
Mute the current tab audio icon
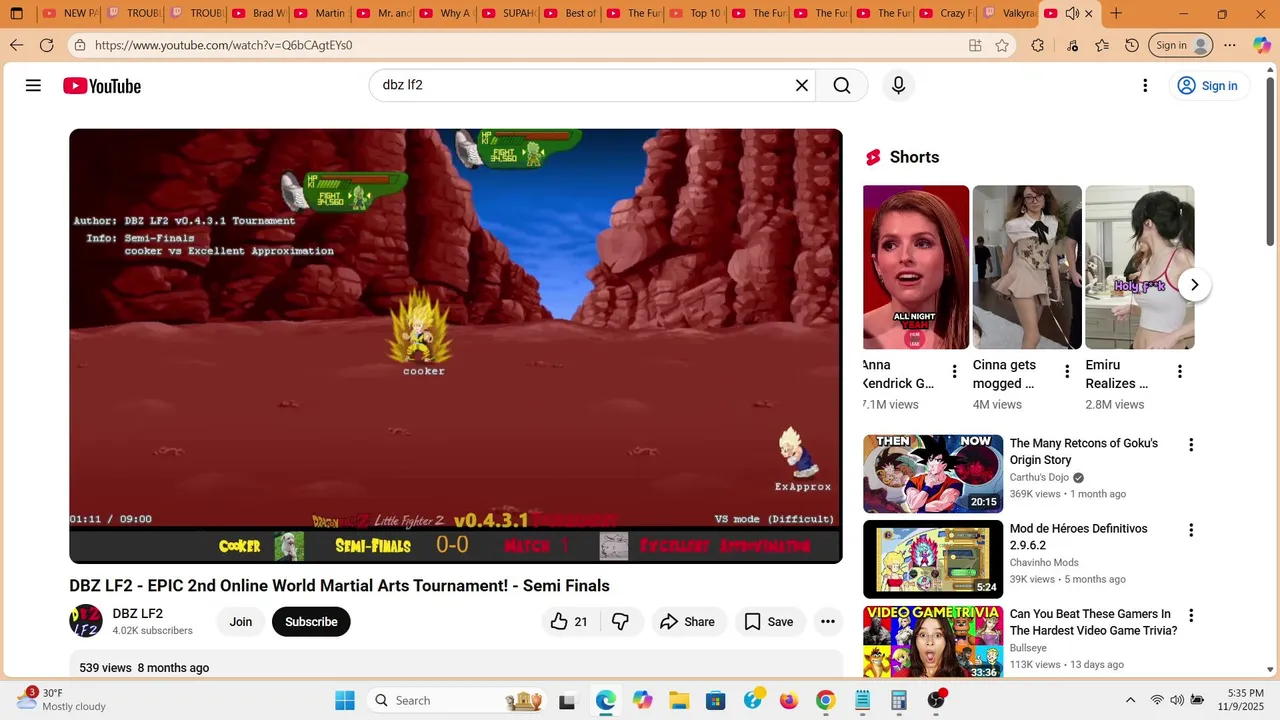(1072, 13)
